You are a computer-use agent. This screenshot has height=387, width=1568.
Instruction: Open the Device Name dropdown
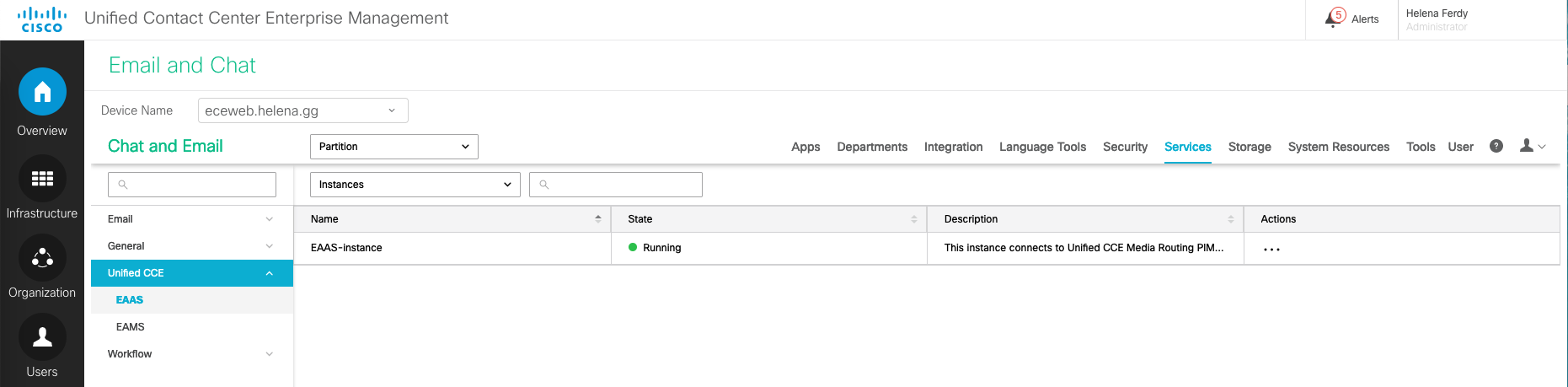(303, 110)
